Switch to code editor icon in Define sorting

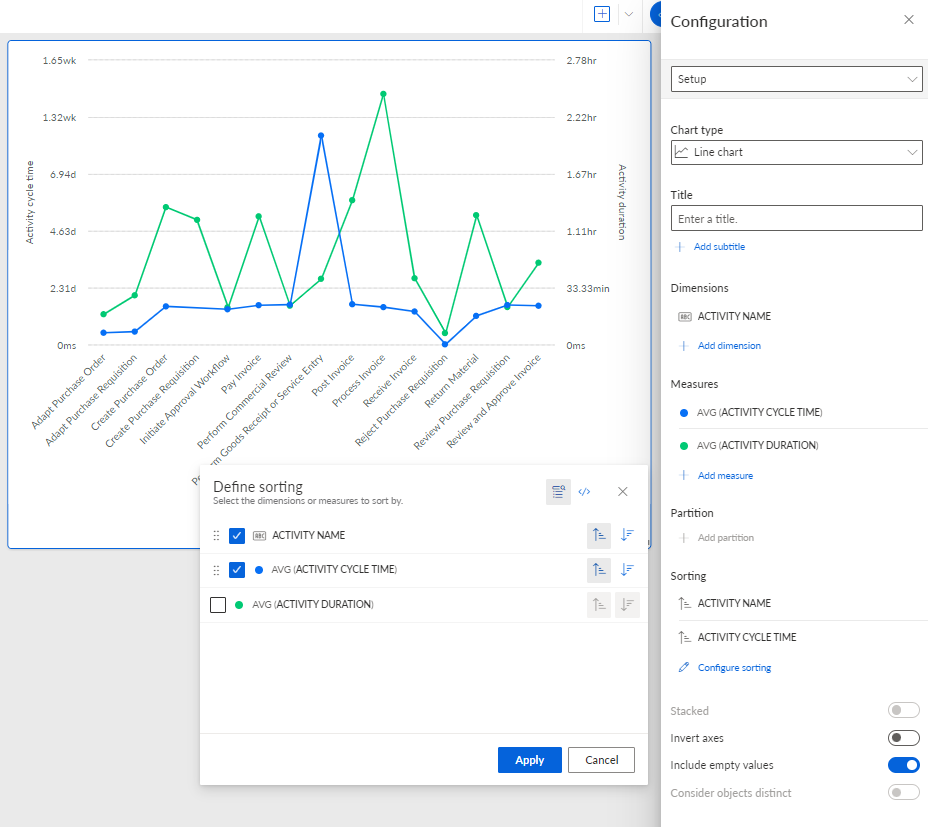tap(584, 492)
